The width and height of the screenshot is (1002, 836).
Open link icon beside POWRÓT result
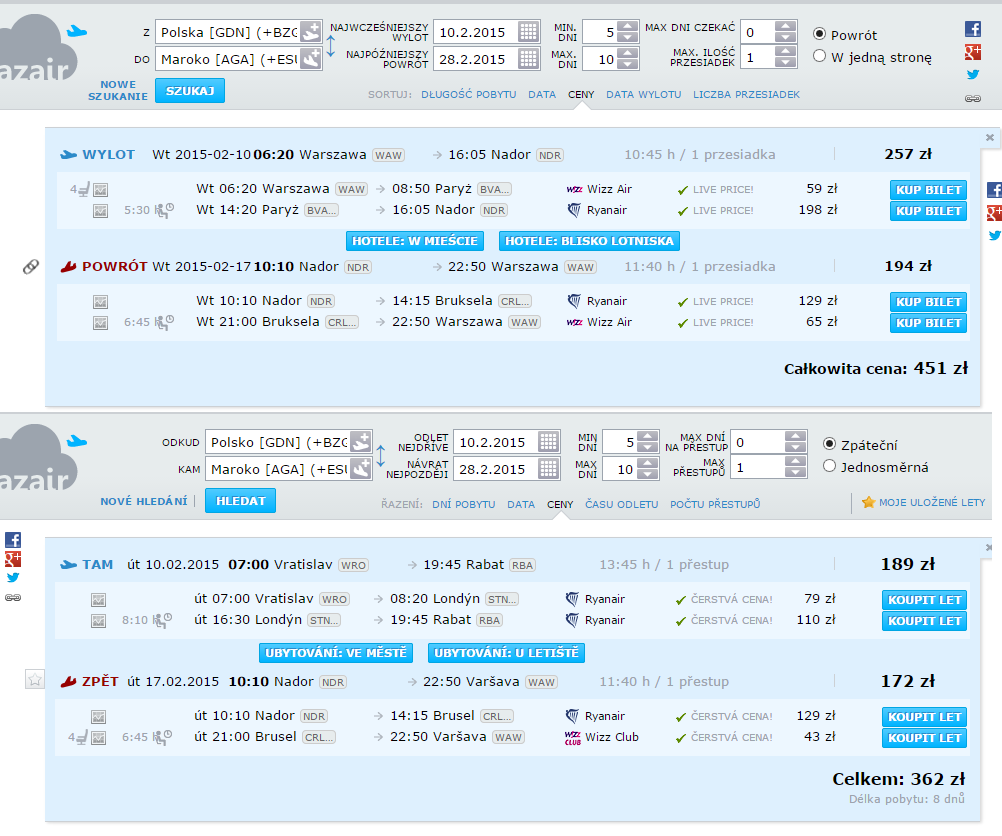31,267
